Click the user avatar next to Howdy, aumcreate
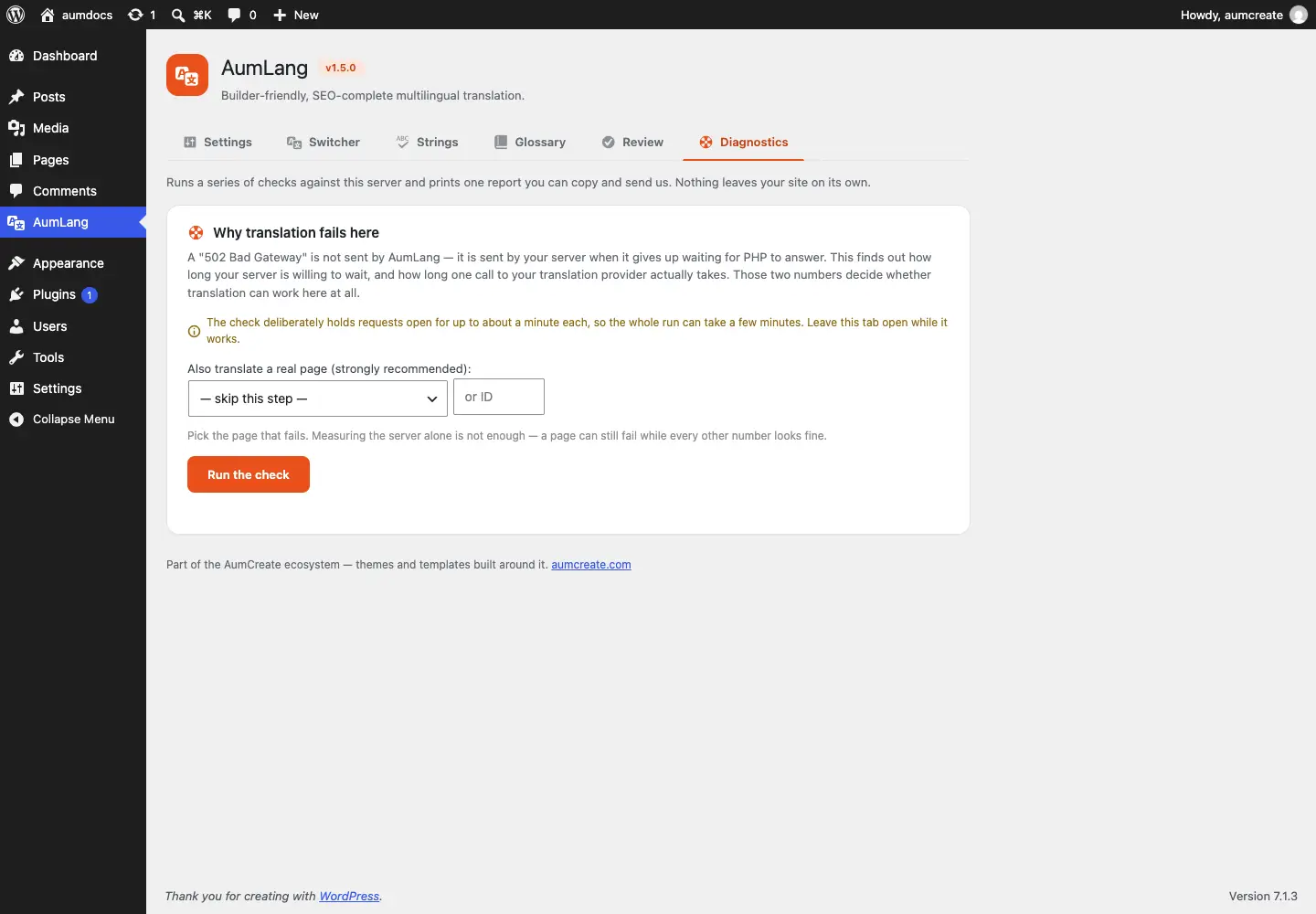 coord(1299,15)
